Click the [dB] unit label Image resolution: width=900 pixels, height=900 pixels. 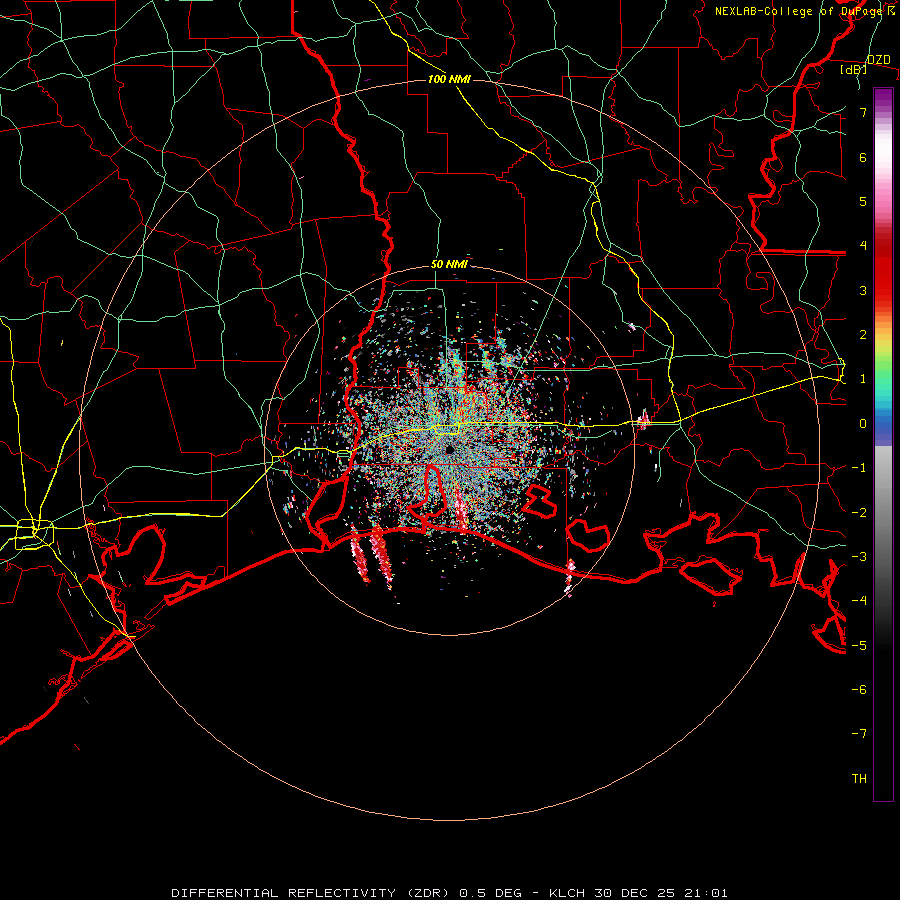point(854,69)
